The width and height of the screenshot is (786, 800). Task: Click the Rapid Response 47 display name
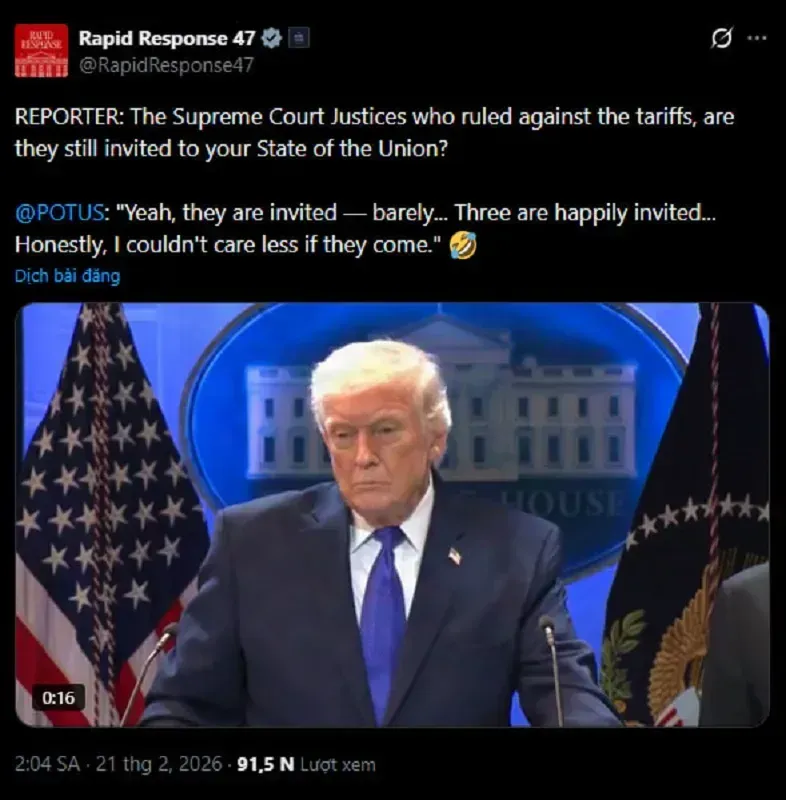point(167,38)
